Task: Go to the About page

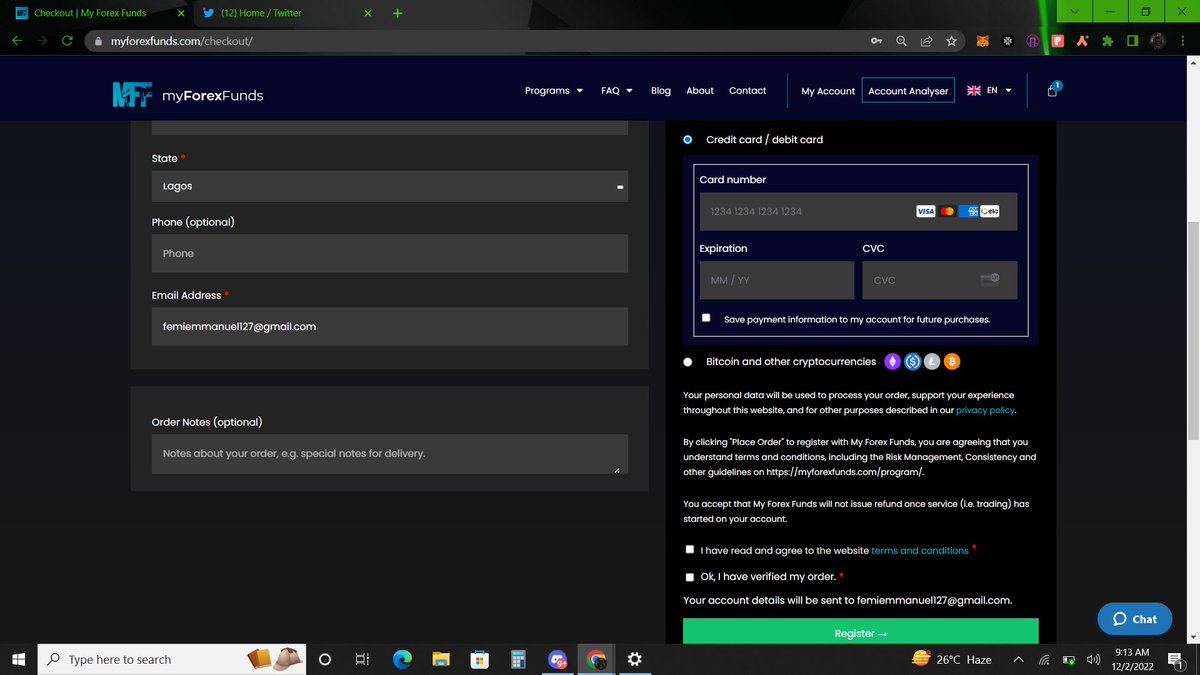Action: pos(700,91)
